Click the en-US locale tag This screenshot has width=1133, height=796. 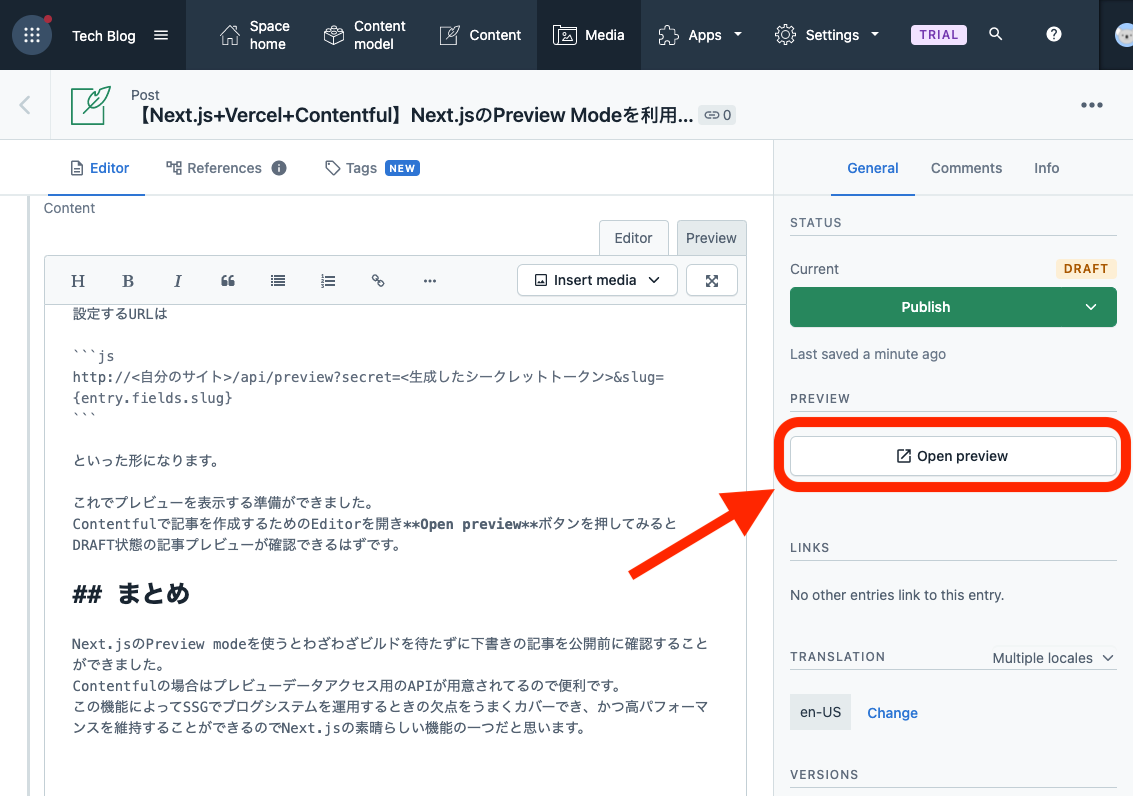coord(820,712)
